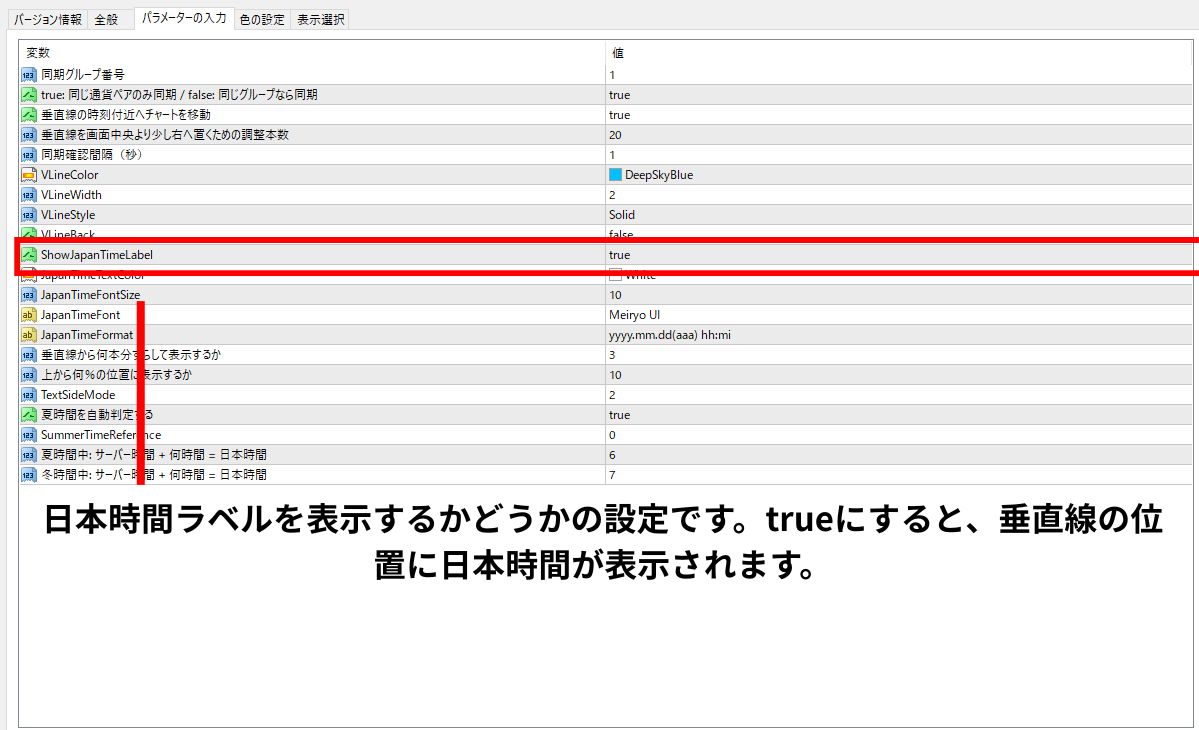The image size is (1199, 730).
Task: Open the same-currency-pair sync true value dropdown
Action: tap(619, 95)
